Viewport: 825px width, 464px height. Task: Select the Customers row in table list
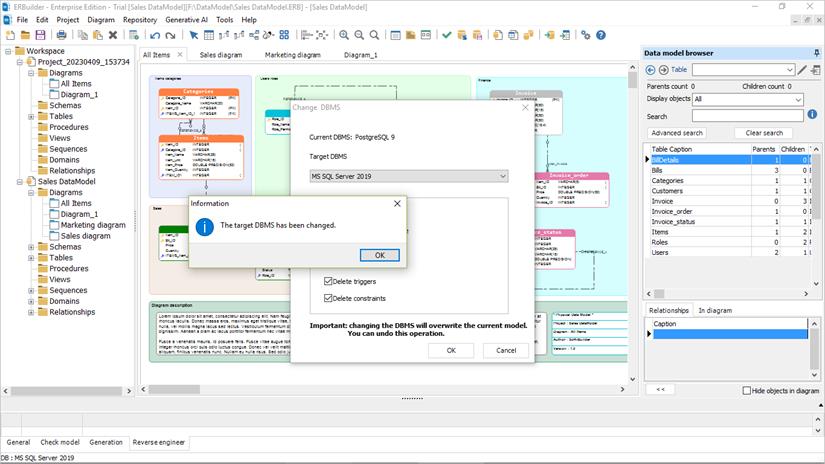tap(729, 191)
